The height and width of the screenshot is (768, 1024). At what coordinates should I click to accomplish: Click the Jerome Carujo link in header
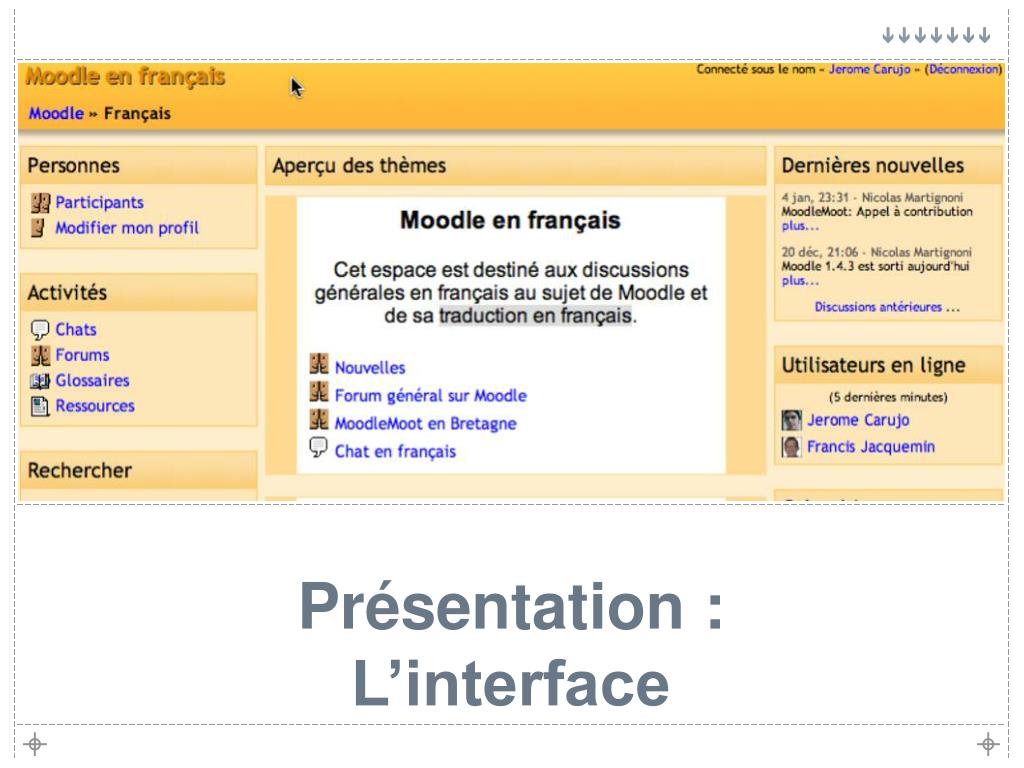[x=869, y=69]
